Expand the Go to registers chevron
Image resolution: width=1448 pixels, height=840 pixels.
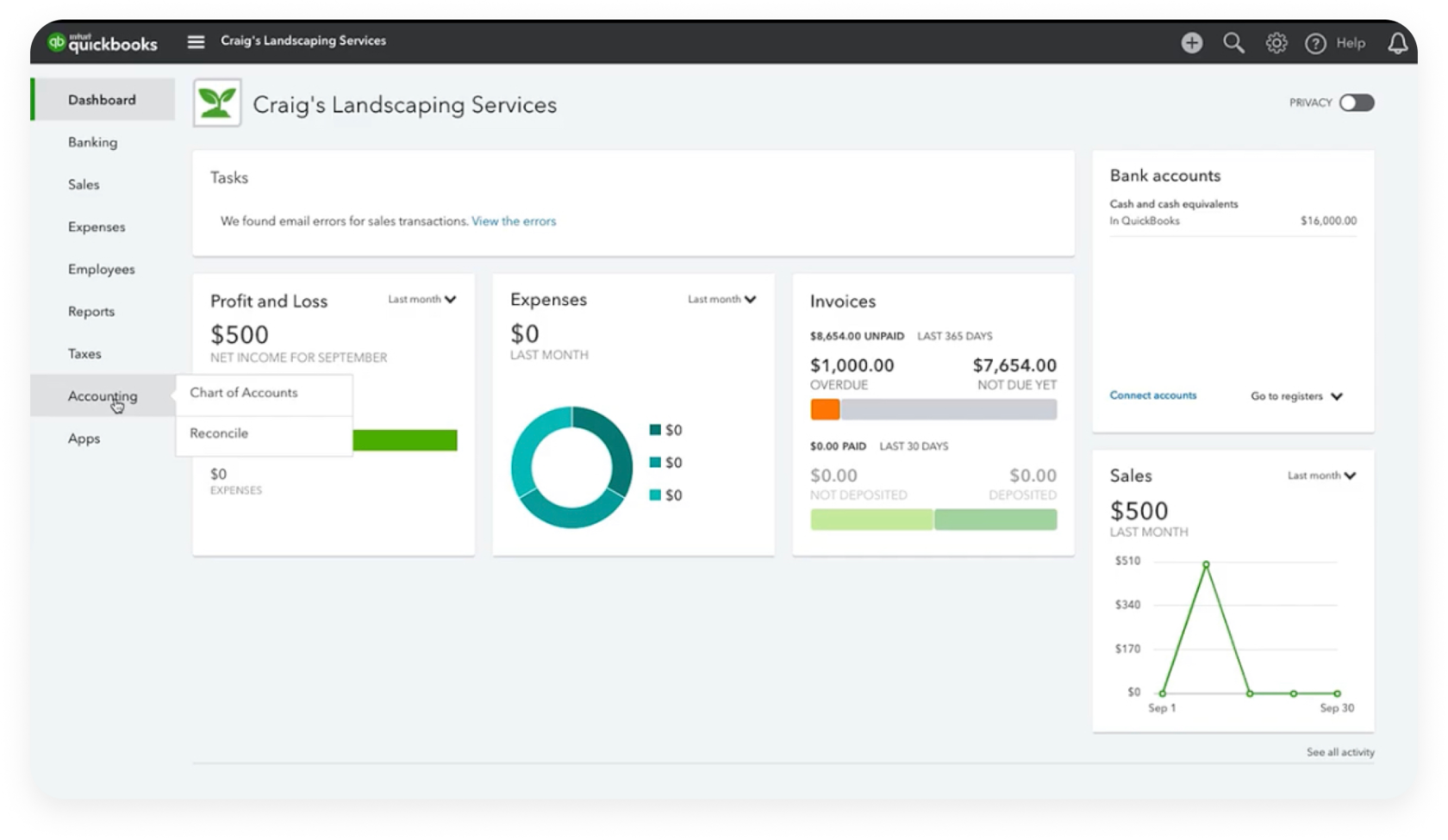pyautogui.click(x=1337, y=396)
